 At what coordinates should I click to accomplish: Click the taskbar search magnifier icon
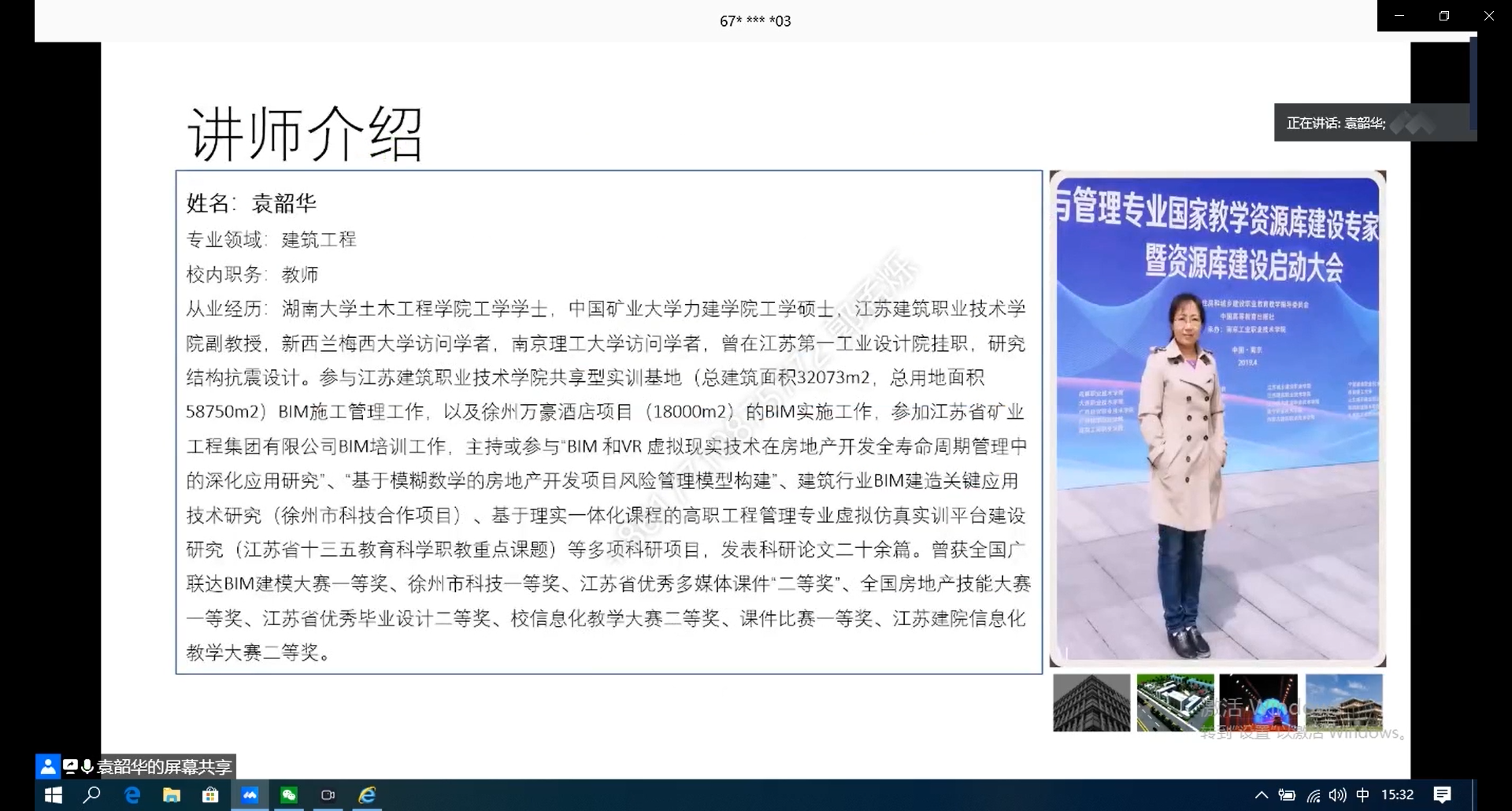pos(92,795)
